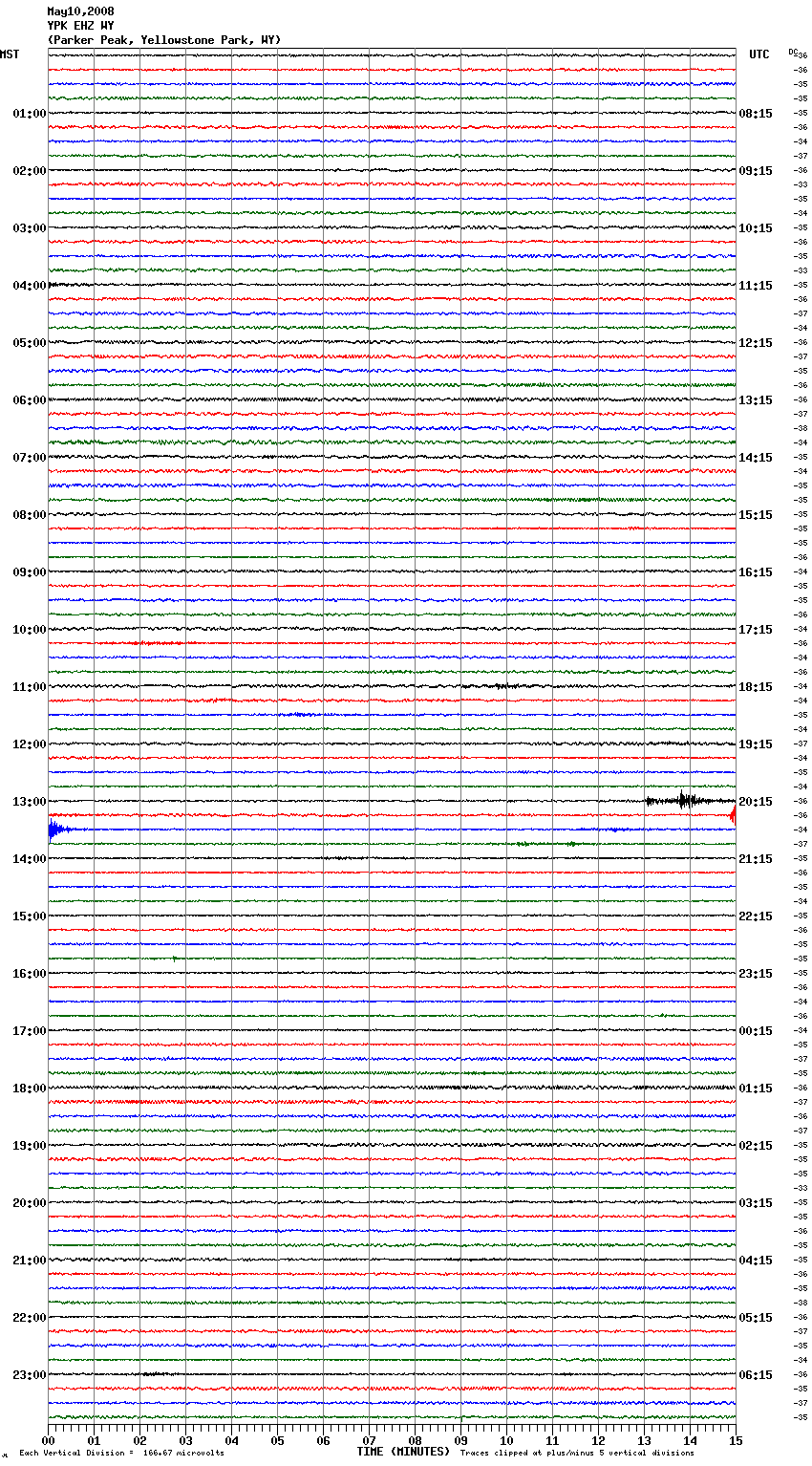Click the 10 minute axis tick label
Screen dimensions: 812x1466
pyautogui.click(x=506, y=1440)
